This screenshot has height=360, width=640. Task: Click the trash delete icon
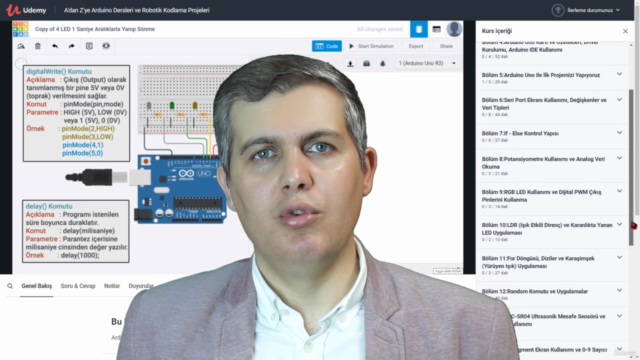(x=38, y=46)
